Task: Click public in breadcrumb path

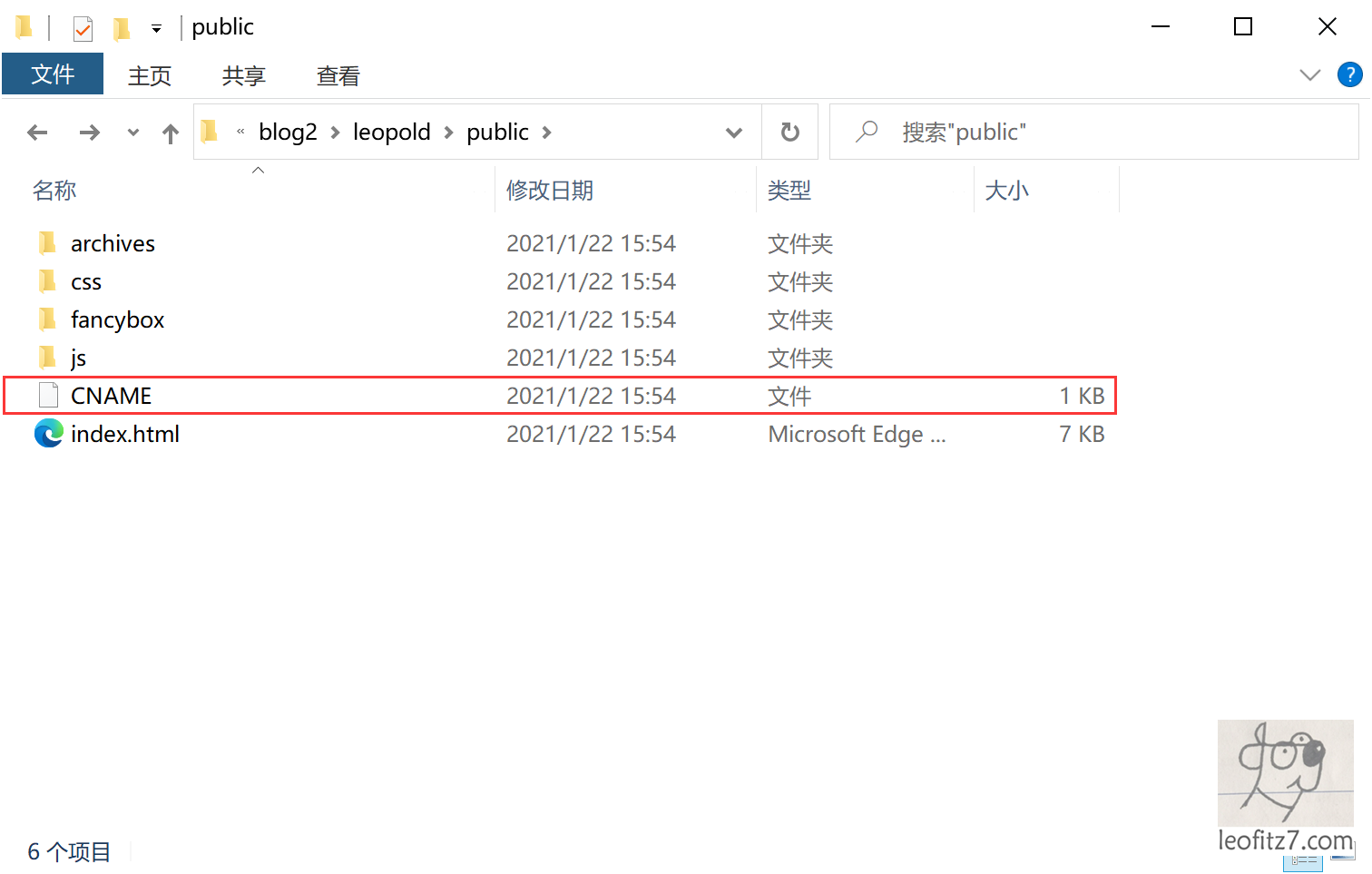Action: pos(497,132)
